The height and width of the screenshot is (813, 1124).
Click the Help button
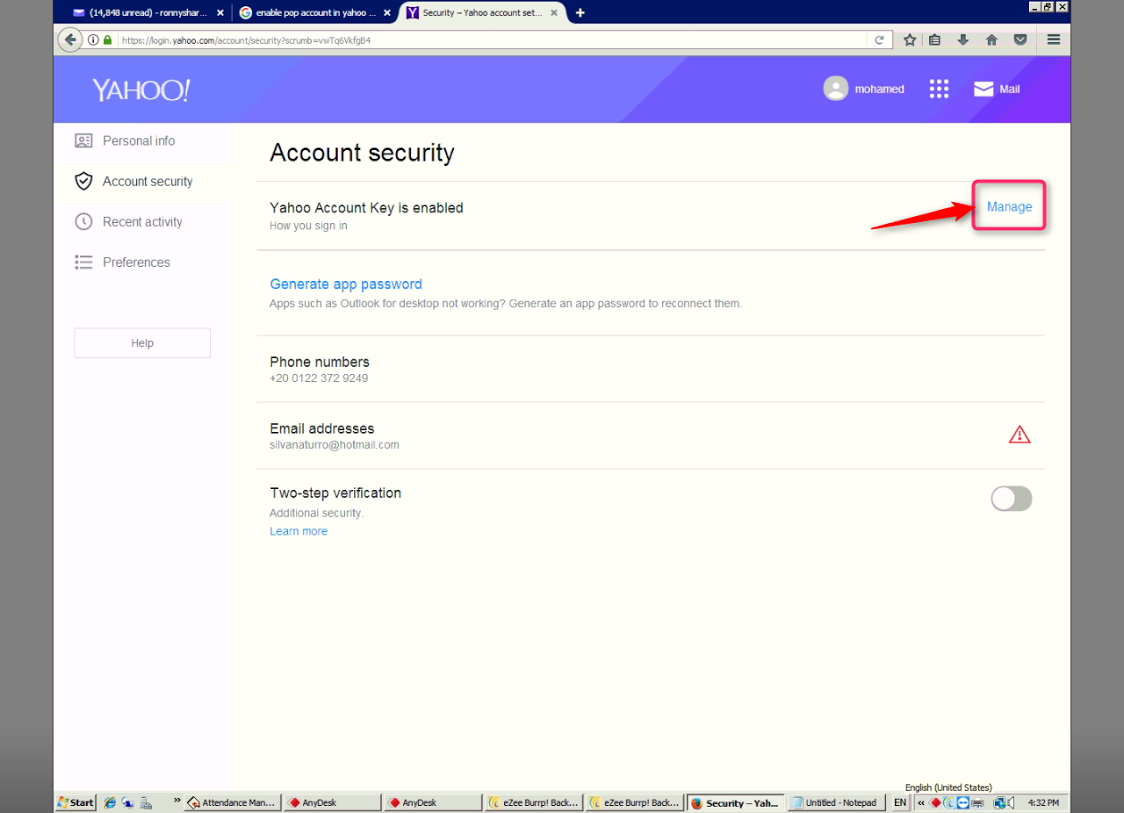142,343
